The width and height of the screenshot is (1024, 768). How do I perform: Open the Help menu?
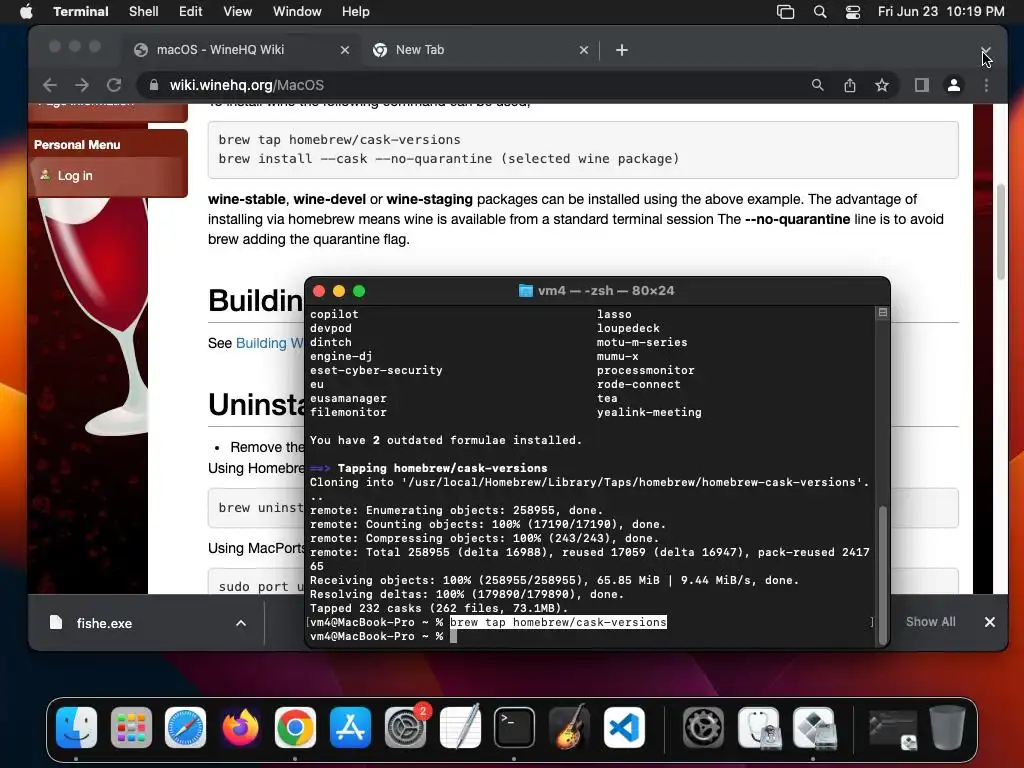[x=355, y=12]
